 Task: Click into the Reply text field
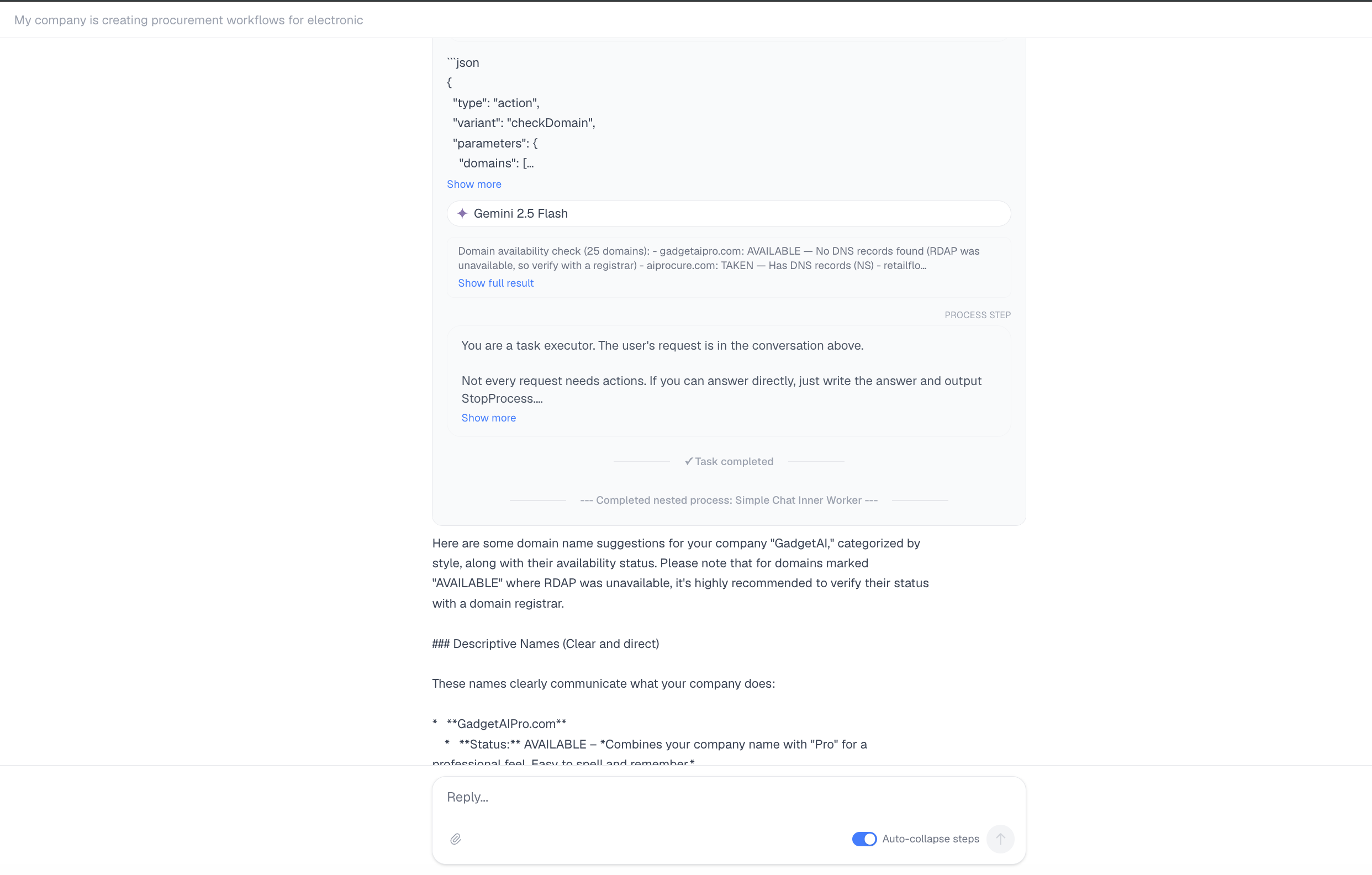click(729, 797)
